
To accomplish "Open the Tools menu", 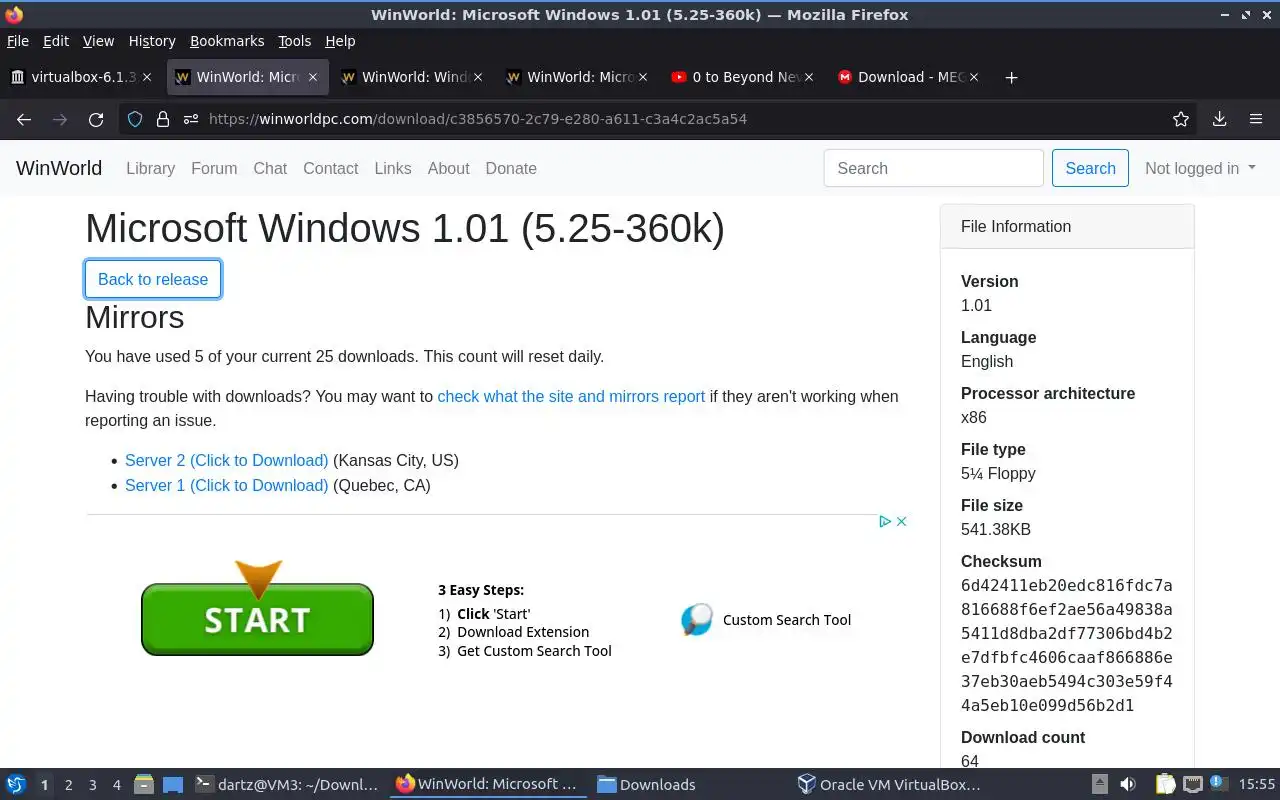I will click(x=294, y=41).
